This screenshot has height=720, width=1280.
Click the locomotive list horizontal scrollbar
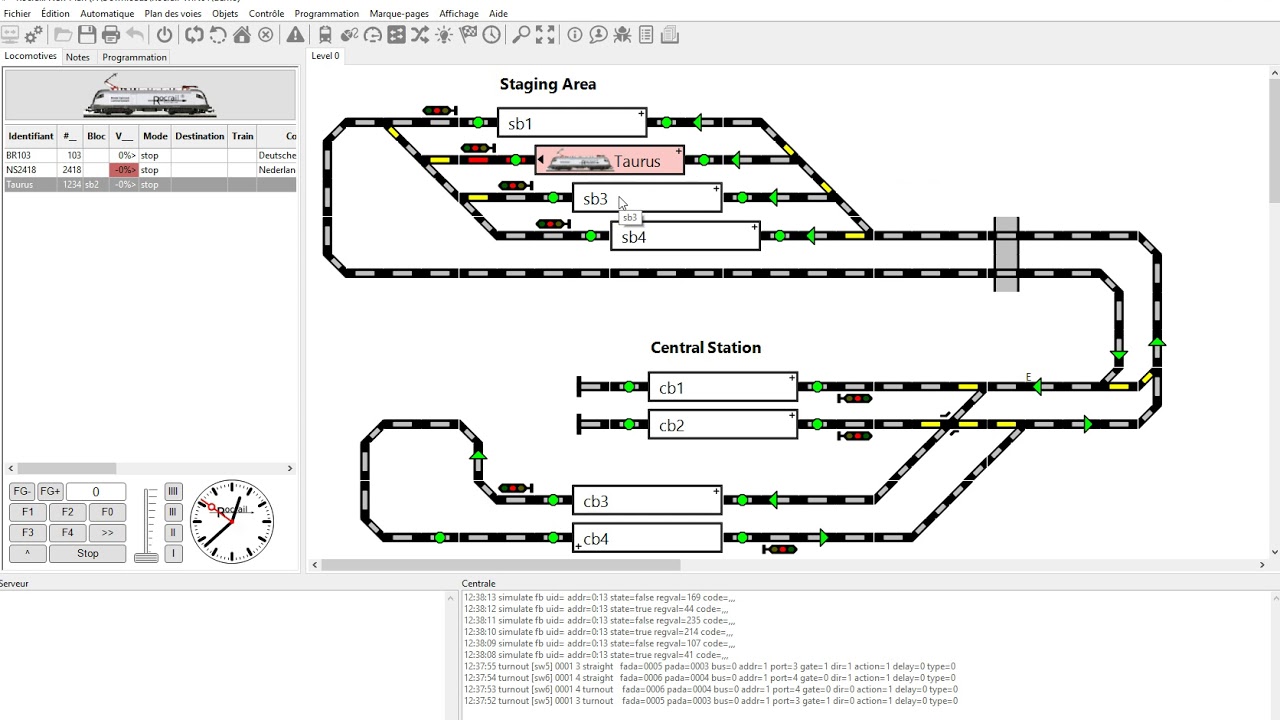[x=67, y=468]
